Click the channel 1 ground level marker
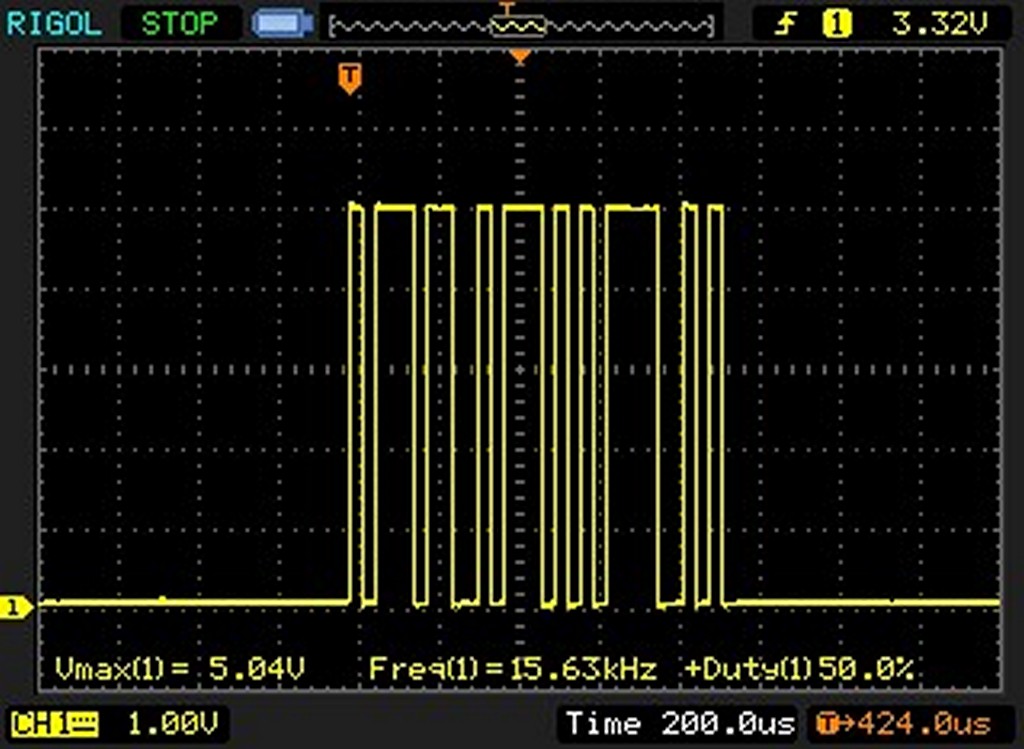1024x749 pixels. (x=14, y=607)
